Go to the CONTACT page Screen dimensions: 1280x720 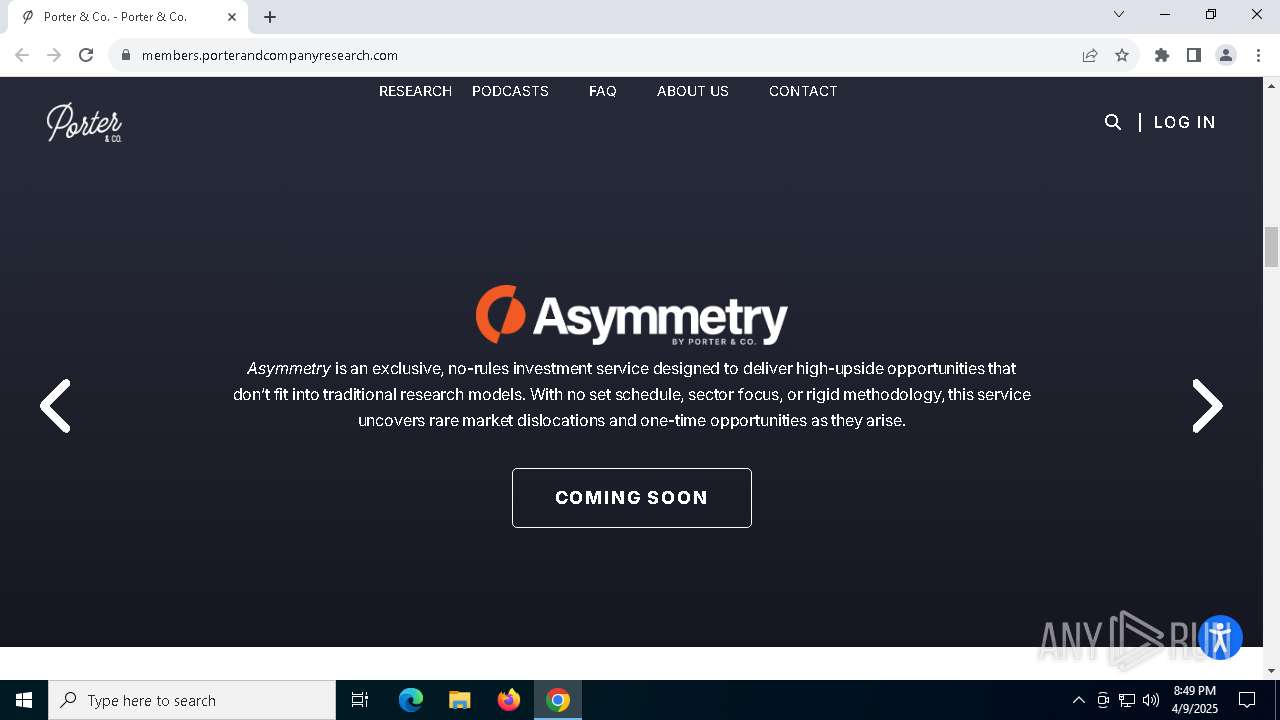pos(803,91)
